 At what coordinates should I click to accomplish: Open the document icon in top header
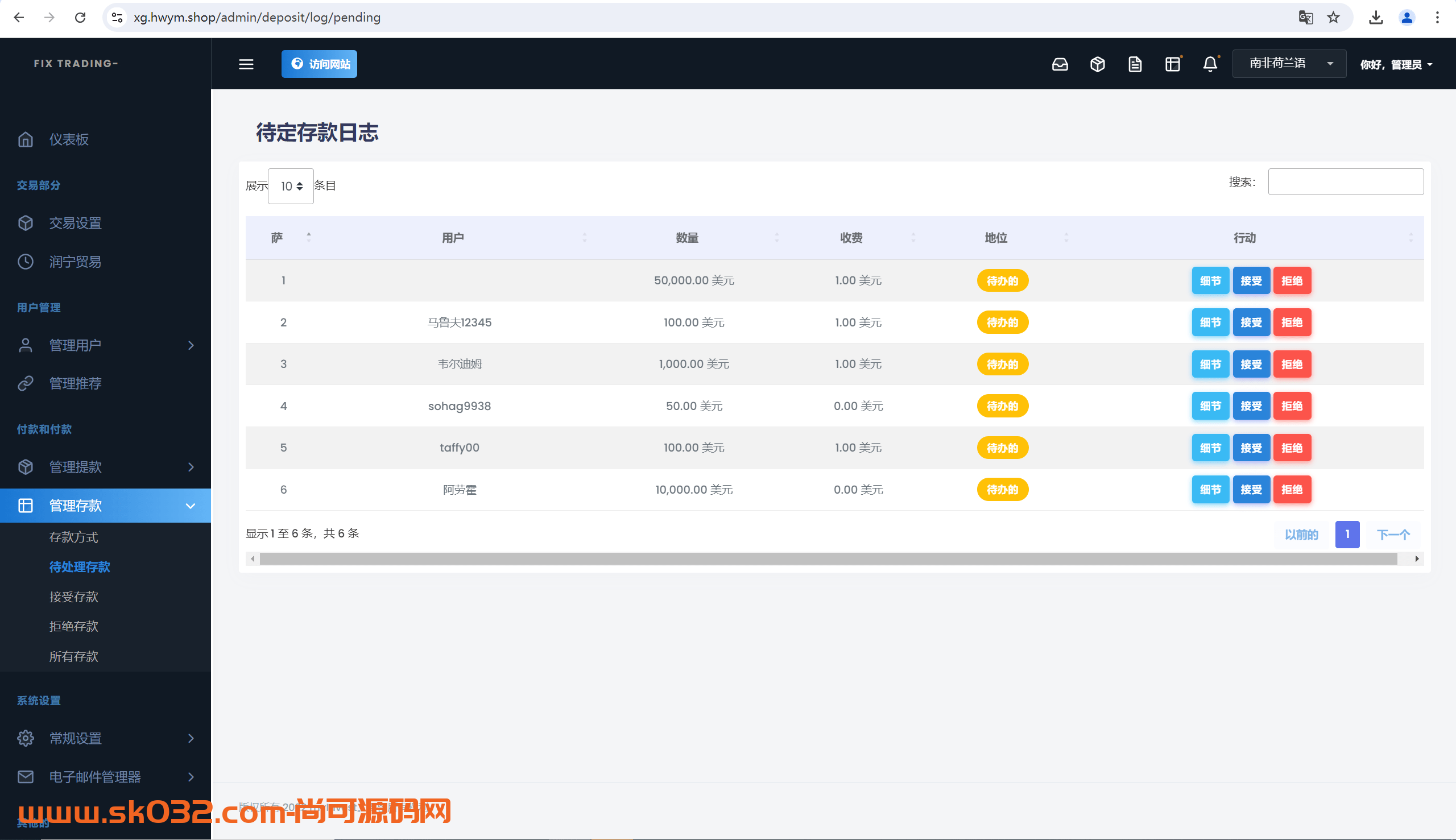[x=1135, y=64]
